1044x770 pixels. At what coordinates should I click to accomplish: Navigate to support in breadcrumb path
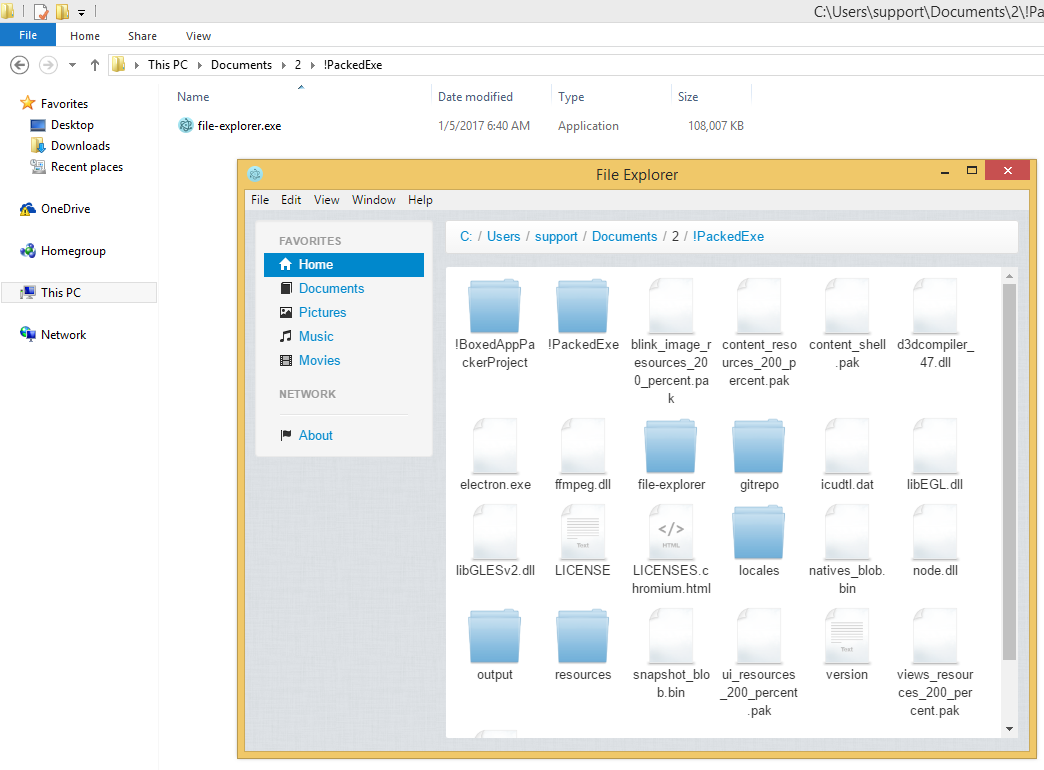click(x=556, y=237)
